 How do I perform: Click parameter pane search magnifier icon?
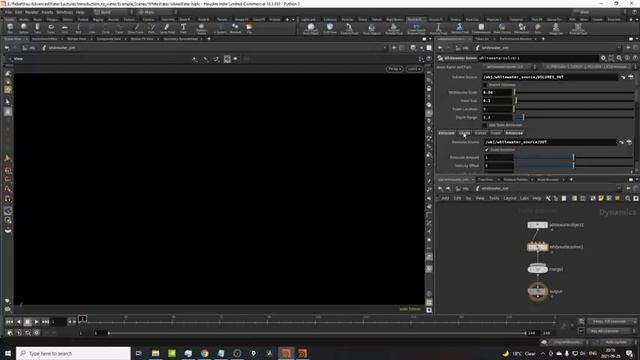pyautogui.click(x=619, y=58)
